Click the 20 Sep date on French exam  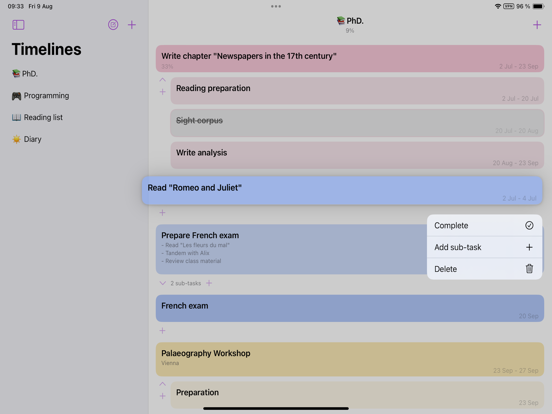528,316
